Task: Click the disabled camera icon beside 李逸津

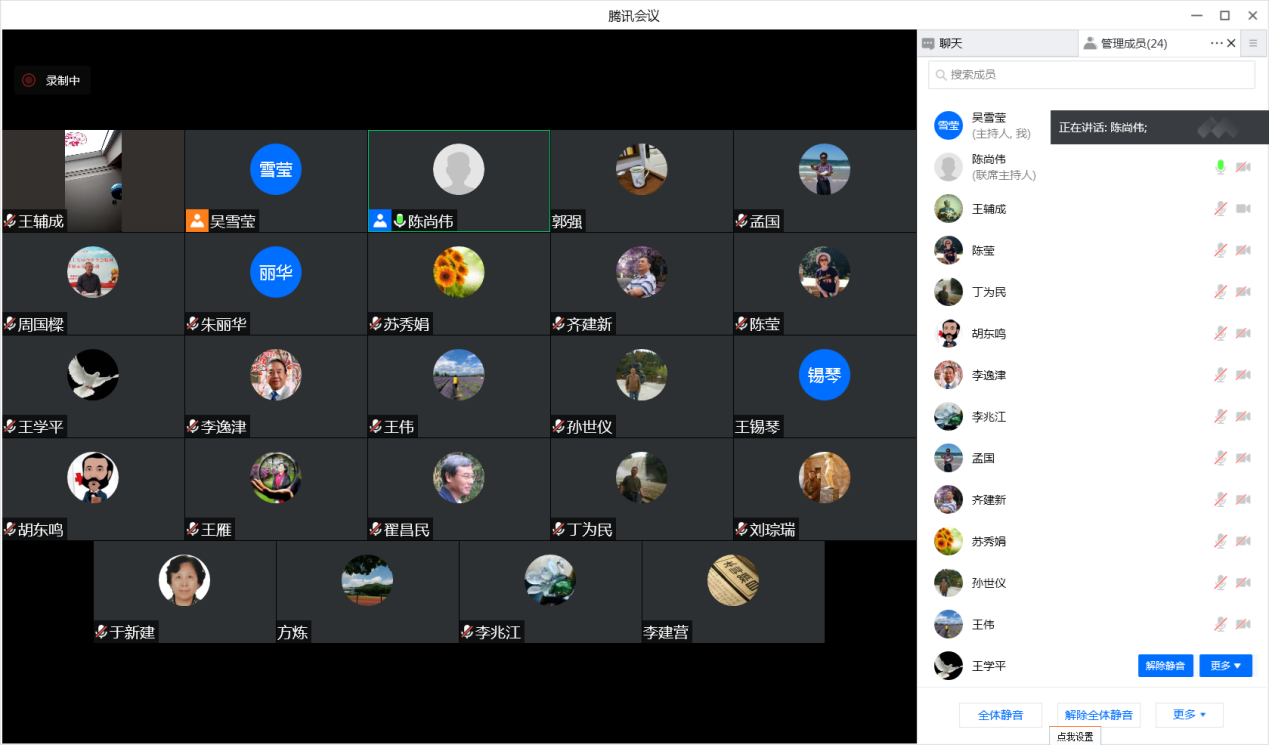Action: pyautogui.click(x=1243, y=375)
